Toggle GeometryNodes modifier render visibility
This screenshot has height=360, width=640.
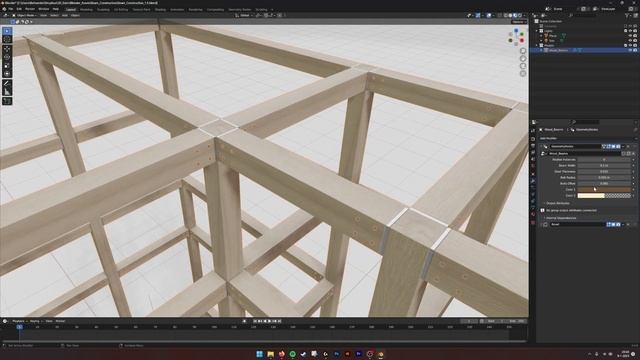[x=618, y=146]
